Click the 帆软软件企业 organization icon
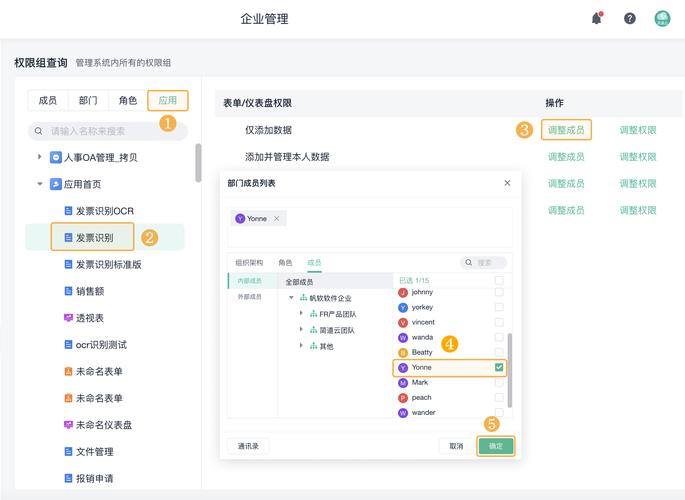 303,298
